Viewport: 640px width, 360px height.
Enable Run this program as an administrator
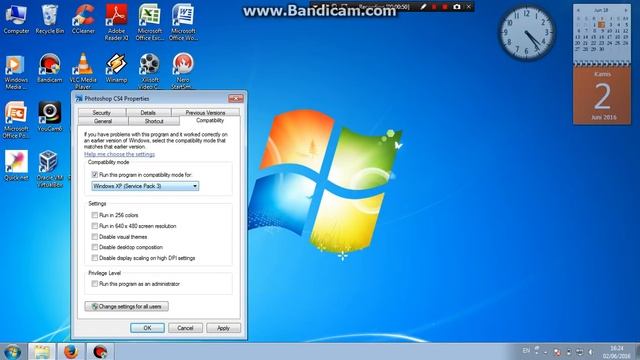click(95, 284)
